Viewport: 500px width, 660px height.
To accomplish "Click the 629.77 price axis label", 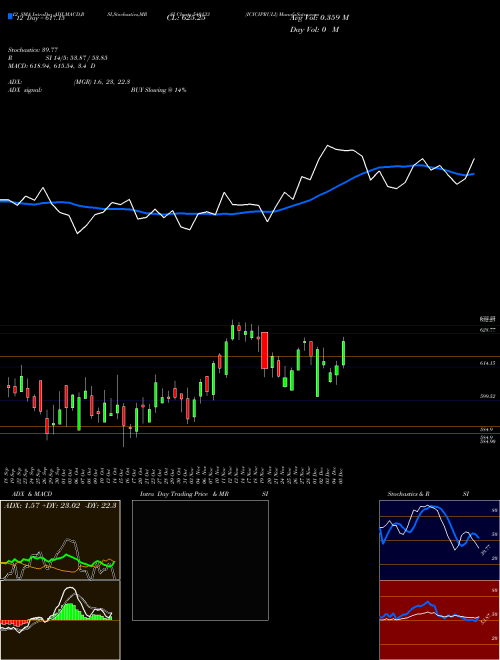I will (488, 330).
